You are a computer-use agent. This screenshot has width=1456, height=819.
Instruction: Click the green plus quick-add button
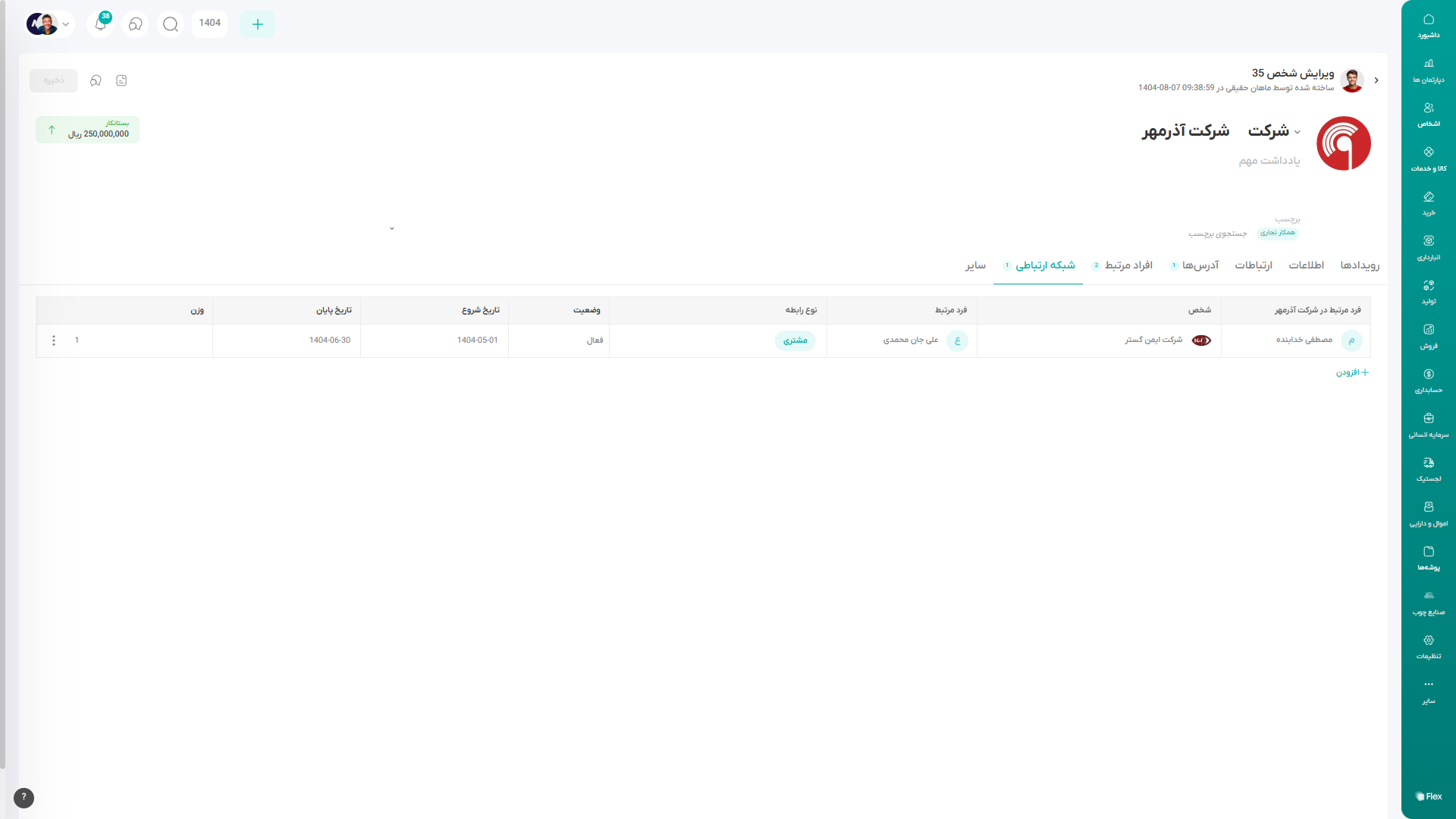point(257,24)
